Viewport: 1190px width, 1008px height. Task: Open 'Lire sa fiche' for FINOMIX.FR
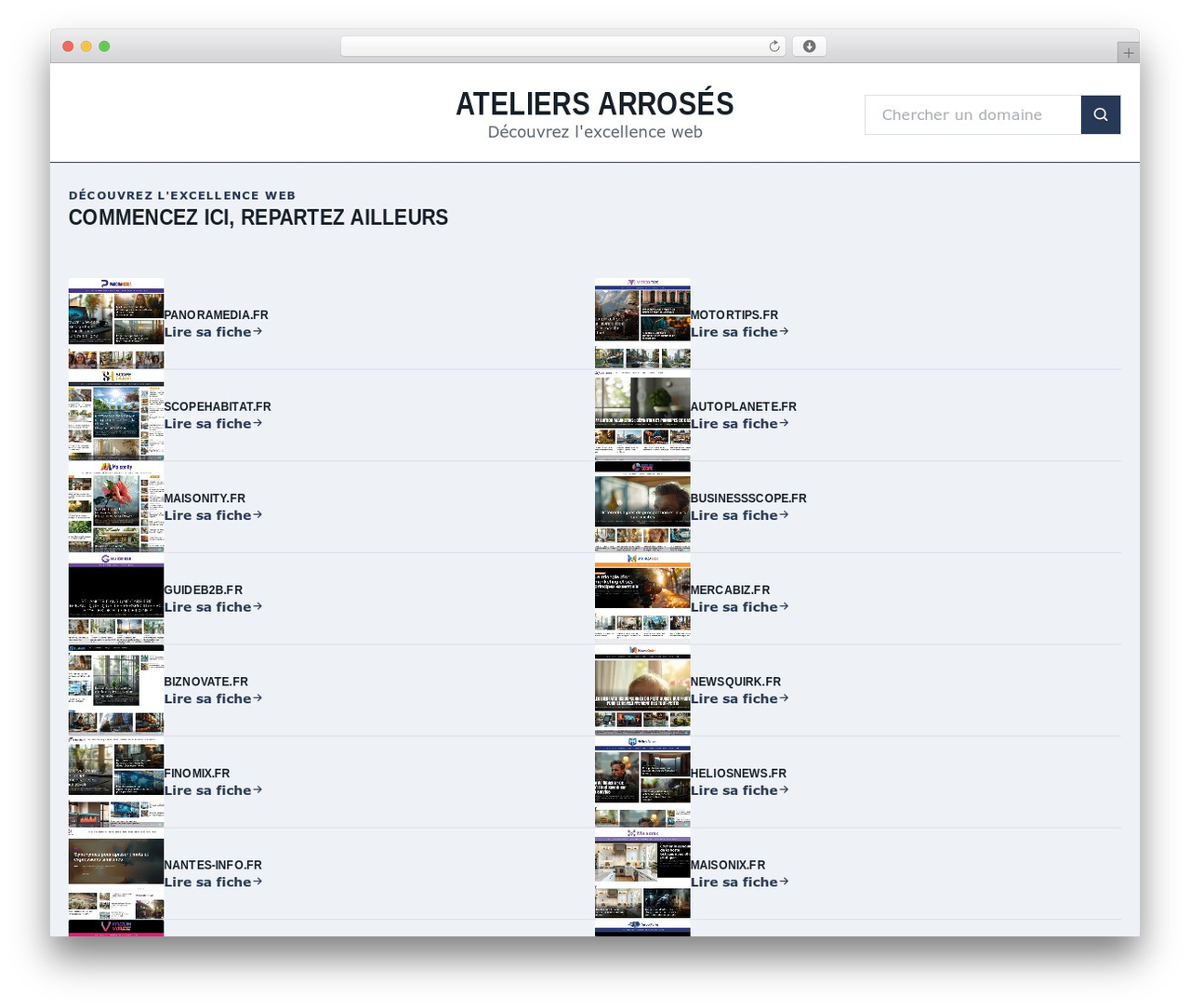[x=213, y=790]
